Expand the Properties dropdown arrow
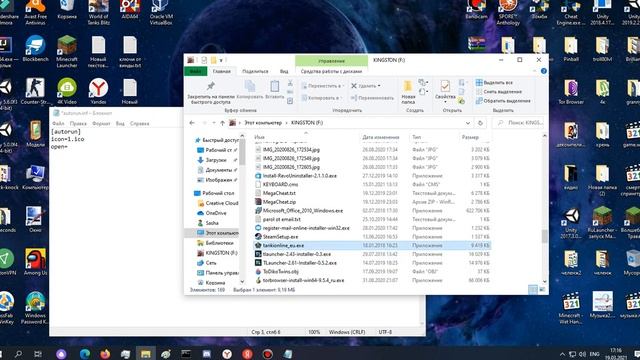Image resolution: width=640 pixels, height=360 pixels. (445, 102)
